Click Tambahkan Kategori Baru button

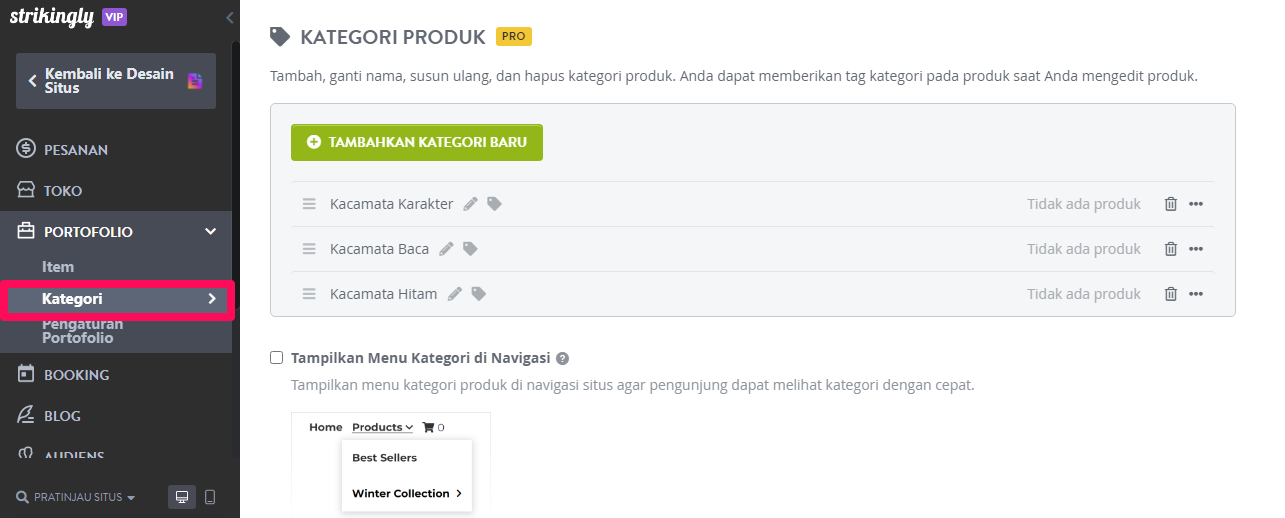[417, 142]
